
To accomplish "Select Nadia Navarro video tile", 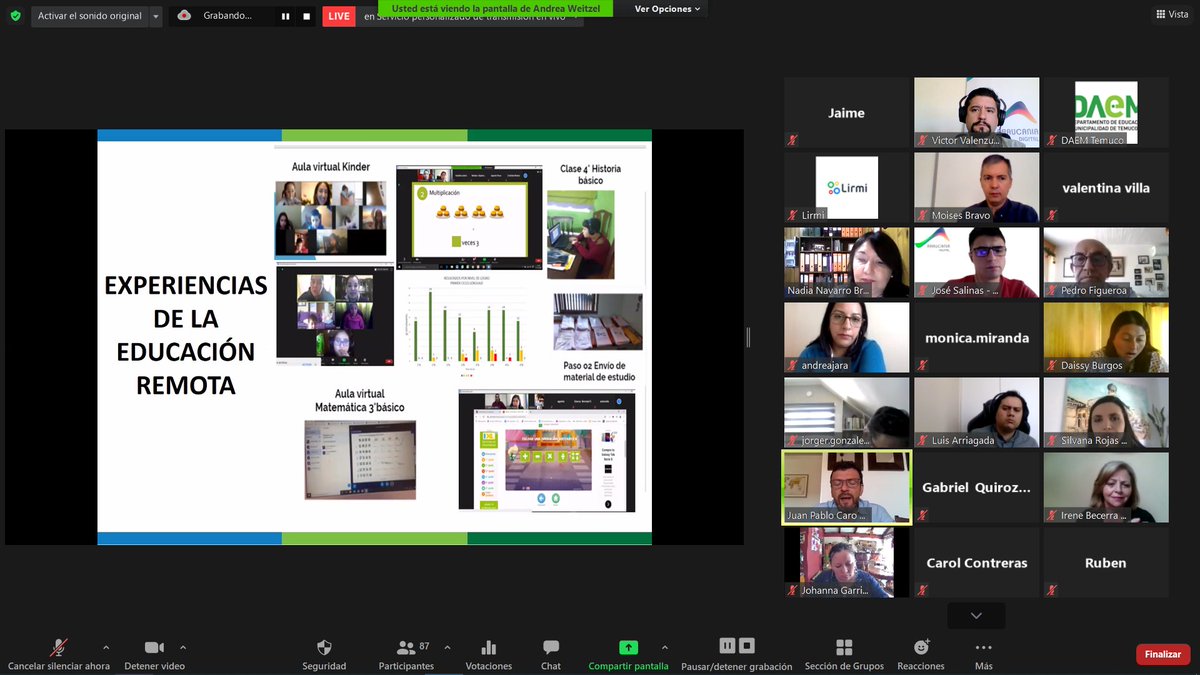I will [x=847, y=262].
